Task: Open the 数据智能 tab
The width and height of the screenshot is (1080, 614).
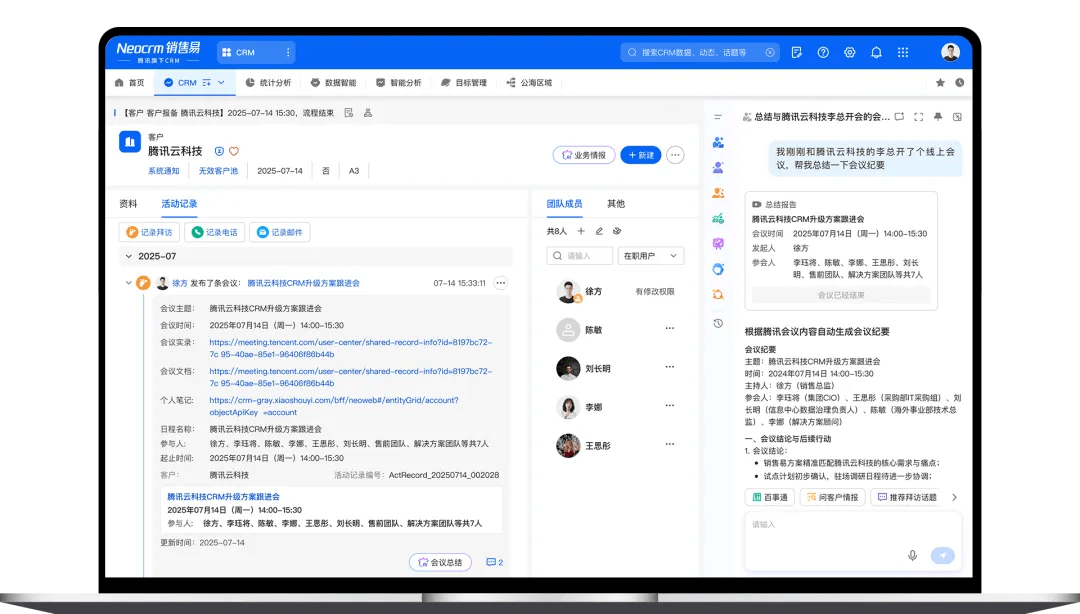Action: [333, 83]
